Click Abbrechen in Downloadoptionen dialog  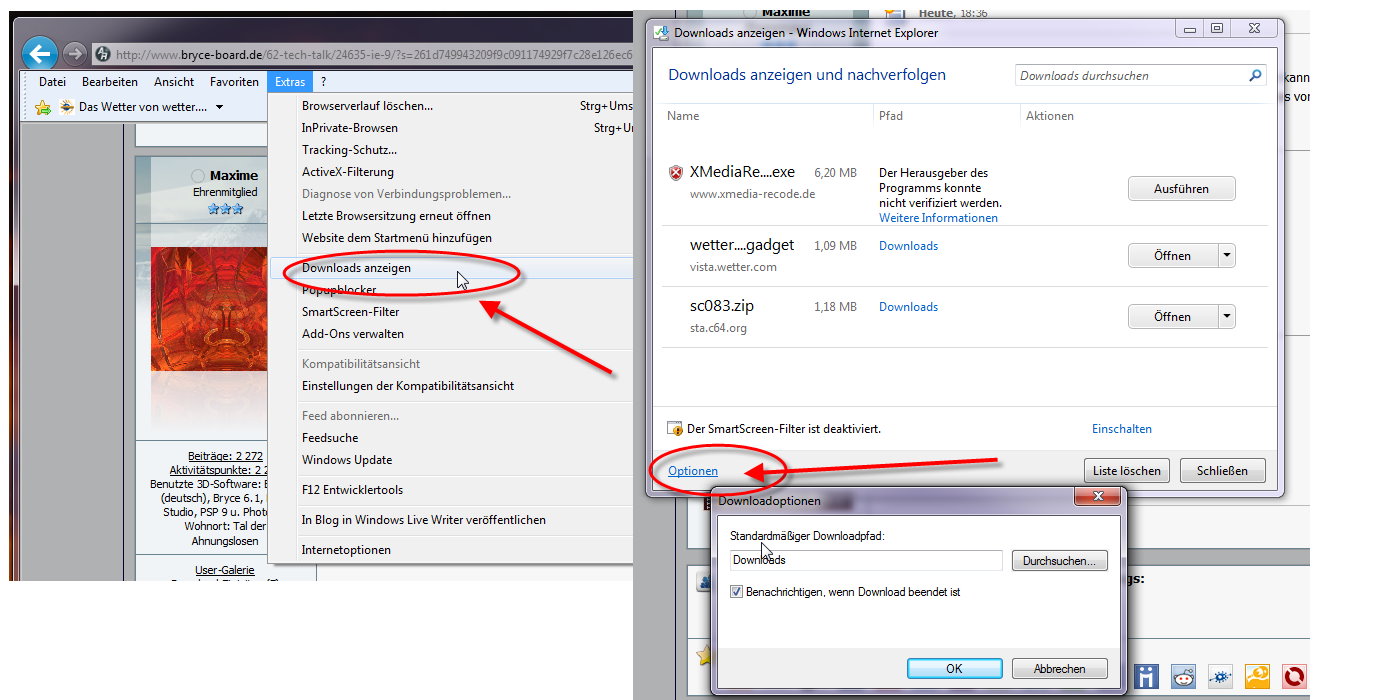1059,669
